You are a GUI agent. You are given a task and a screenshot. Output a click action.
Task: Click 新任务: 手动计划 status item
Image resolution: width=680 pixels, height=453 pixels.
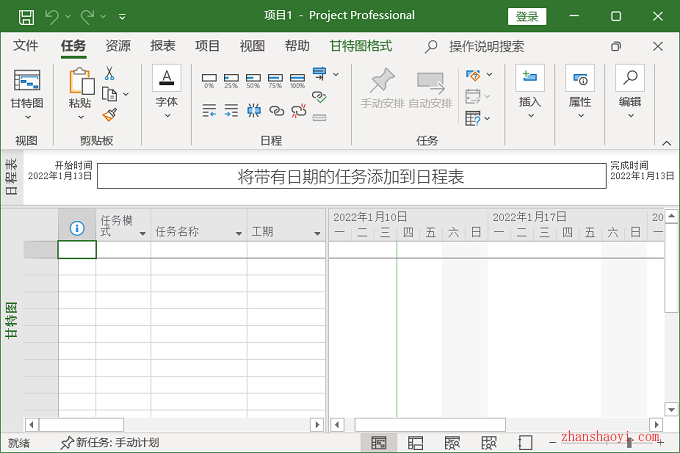(x=110, y=443)
